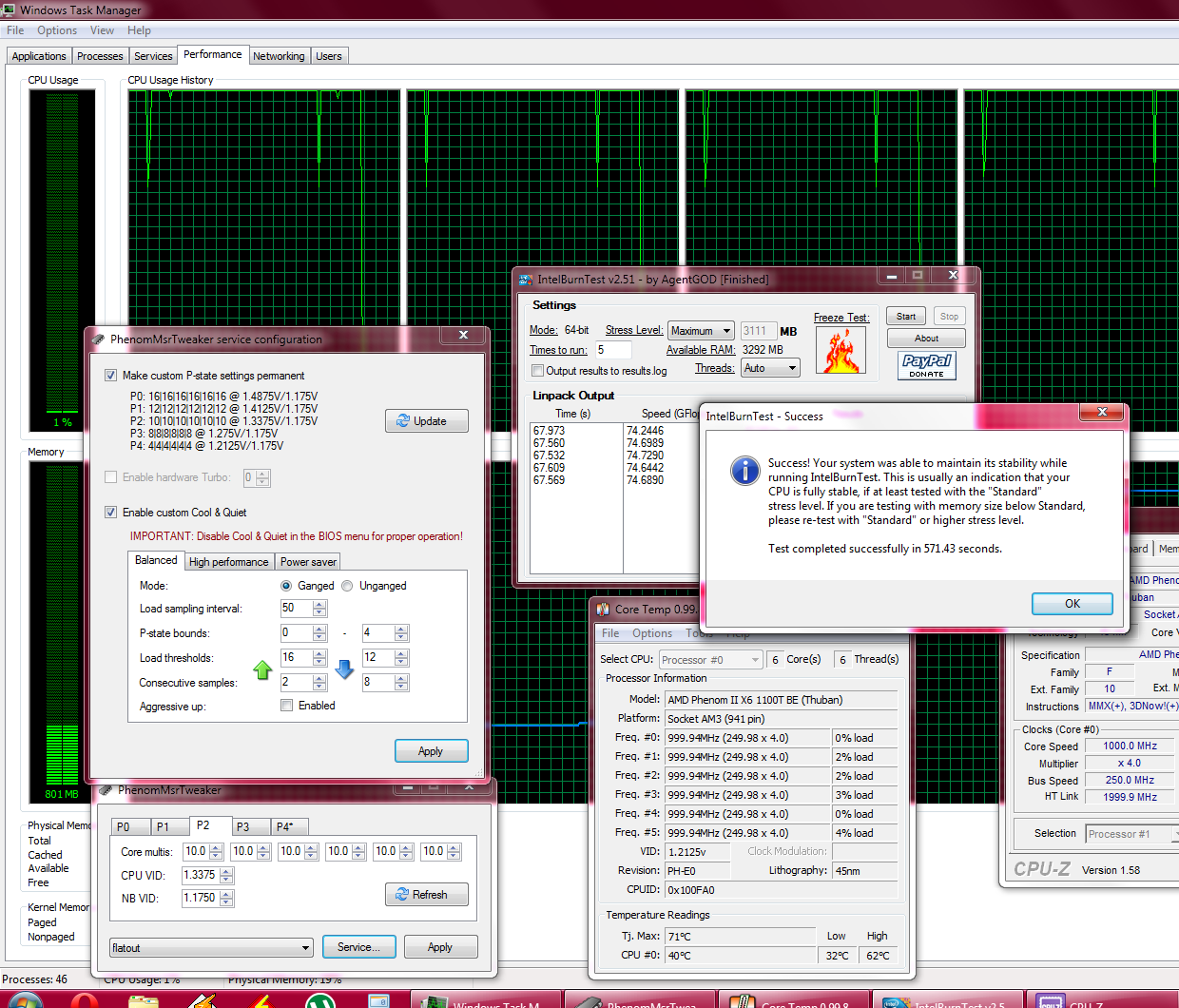
Task: Adjust the NB VID stepper
Action: coord(226,899)
